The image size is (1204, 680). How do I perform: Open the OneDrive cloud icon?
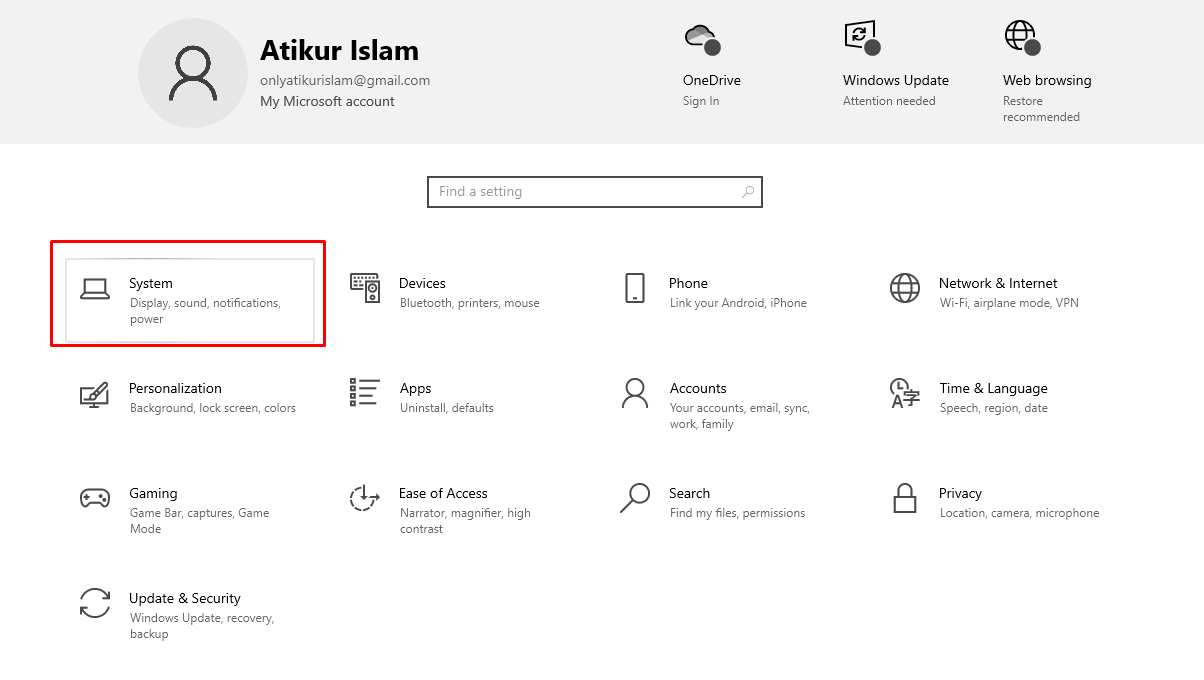click(x=700, y=38)
